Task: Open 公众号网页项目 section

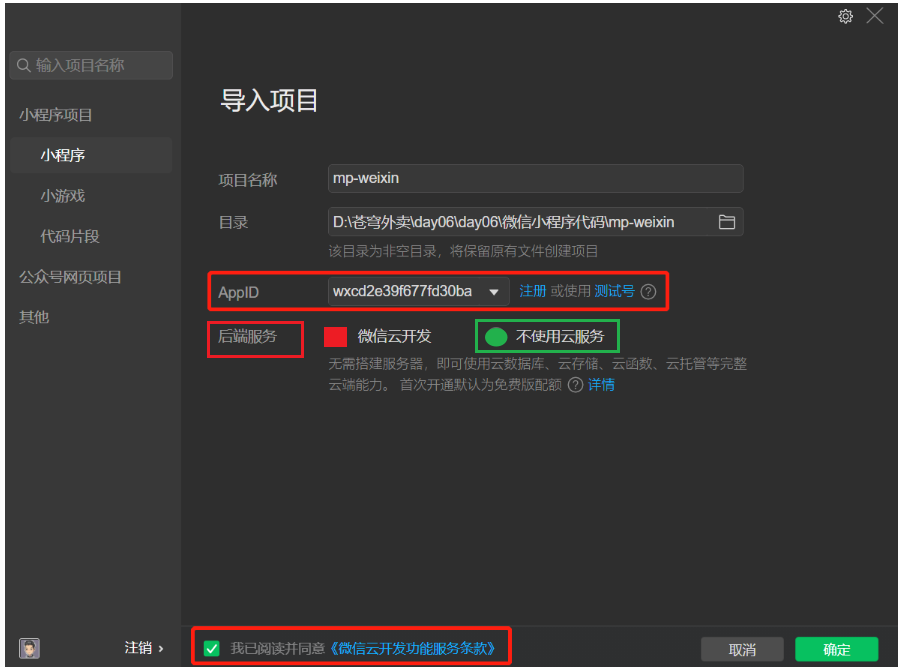Action: tap(70, 277)
